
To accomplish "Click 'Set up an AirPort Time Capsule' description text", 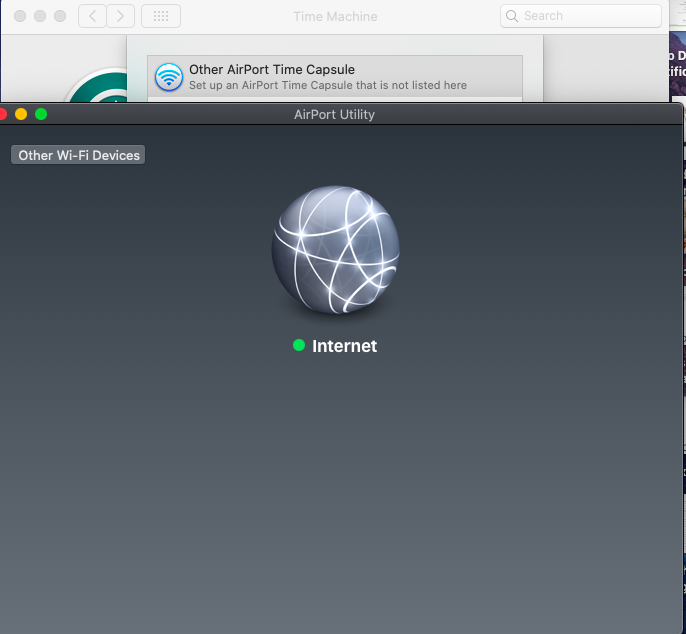I will [x=328, y=85].
